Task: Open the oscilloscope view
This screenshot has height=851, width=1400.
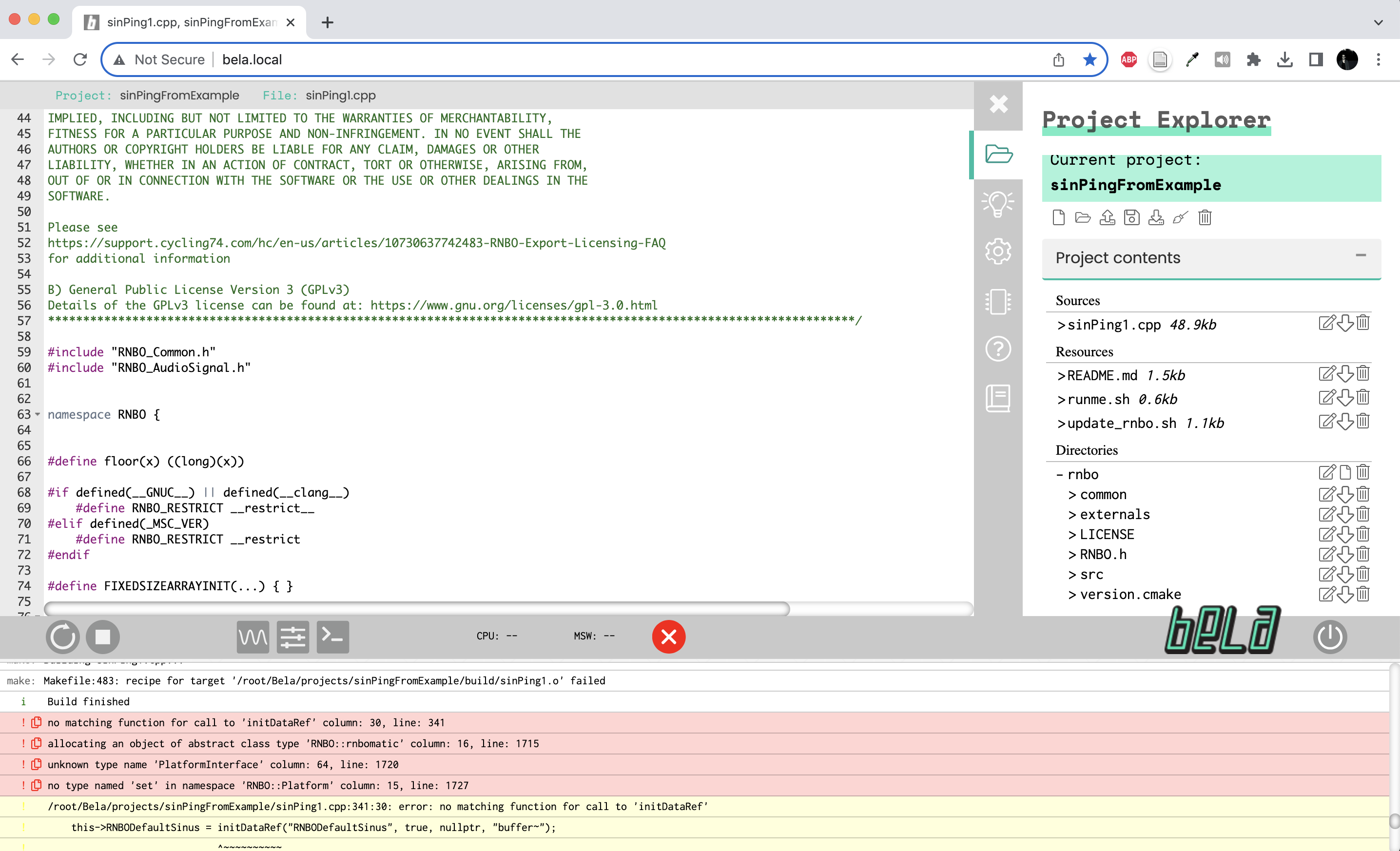Action: [253, 637]
